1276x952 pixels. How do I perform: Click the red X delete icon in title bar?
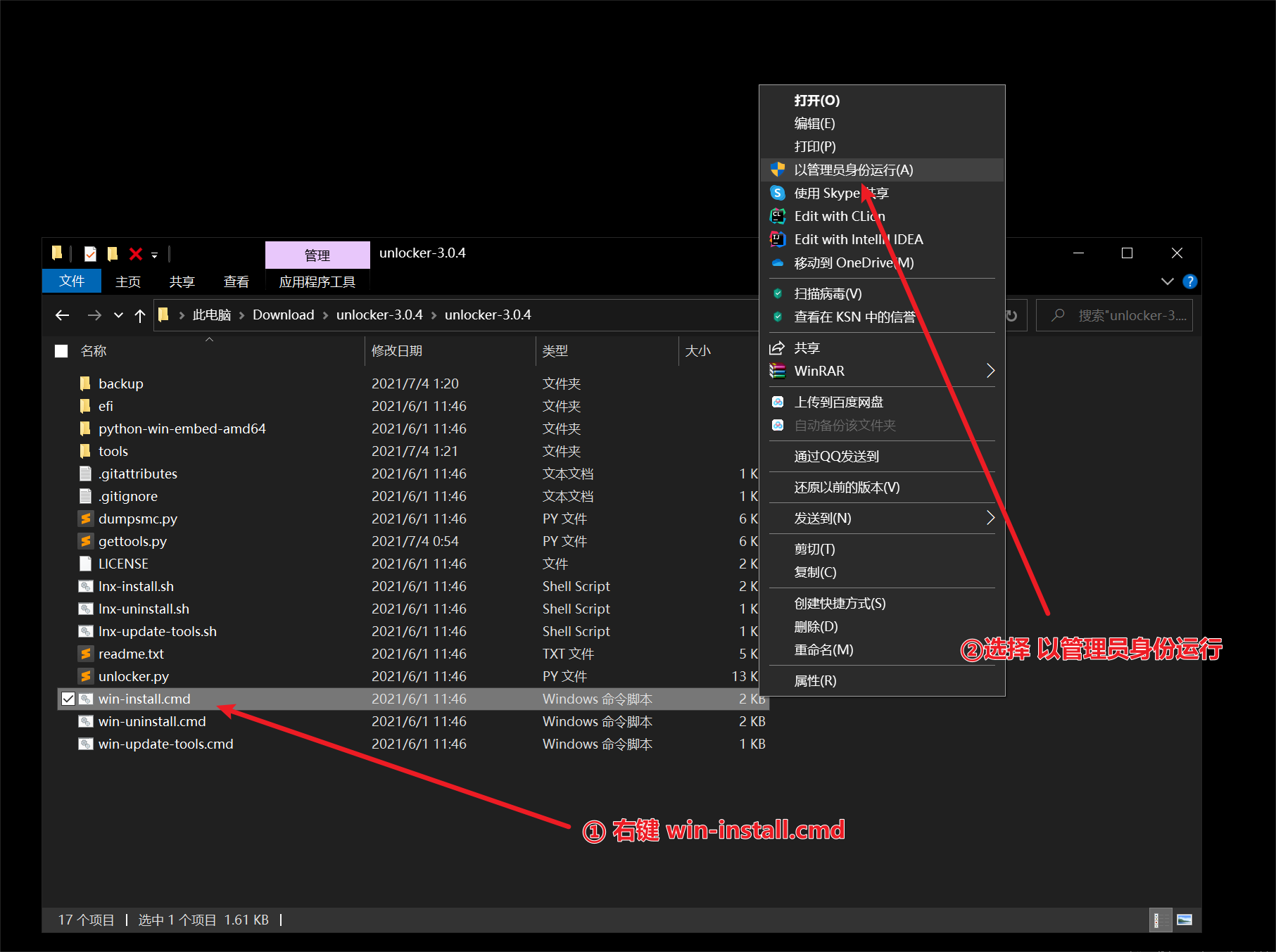(136, 254)
